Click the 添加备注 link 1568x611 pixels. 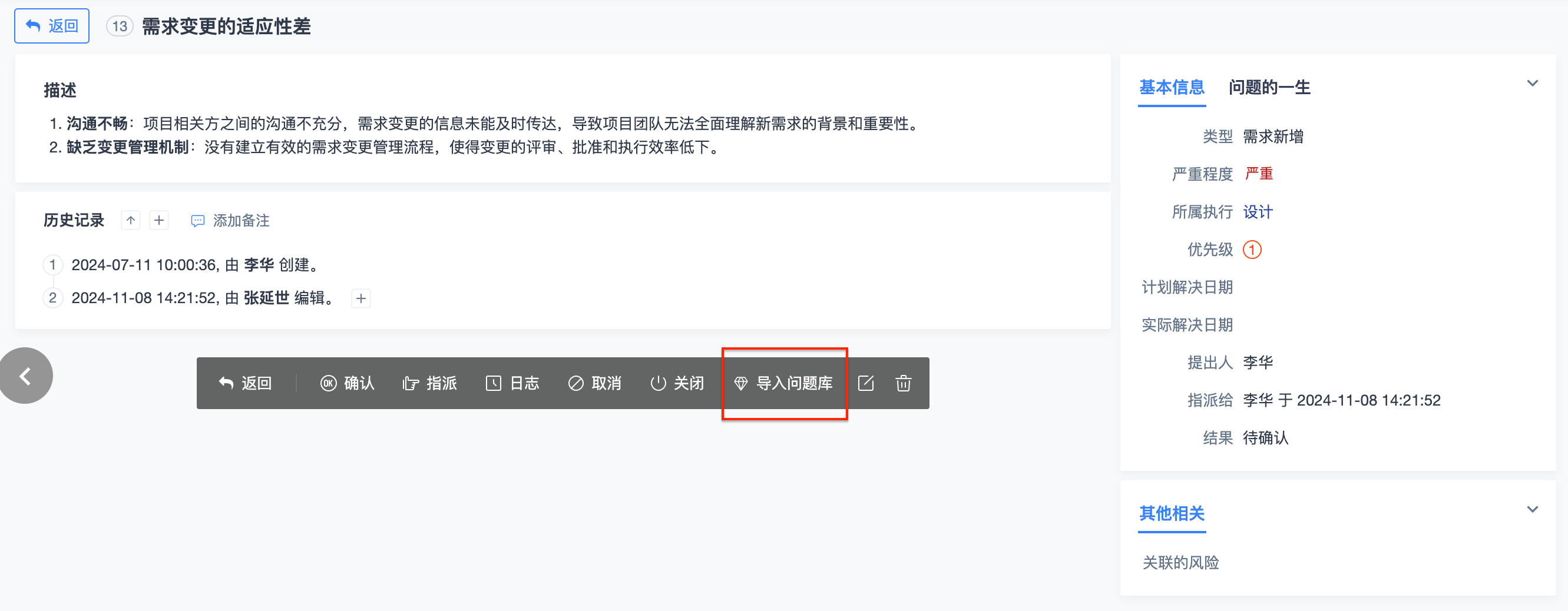click(x=231, y=220)
